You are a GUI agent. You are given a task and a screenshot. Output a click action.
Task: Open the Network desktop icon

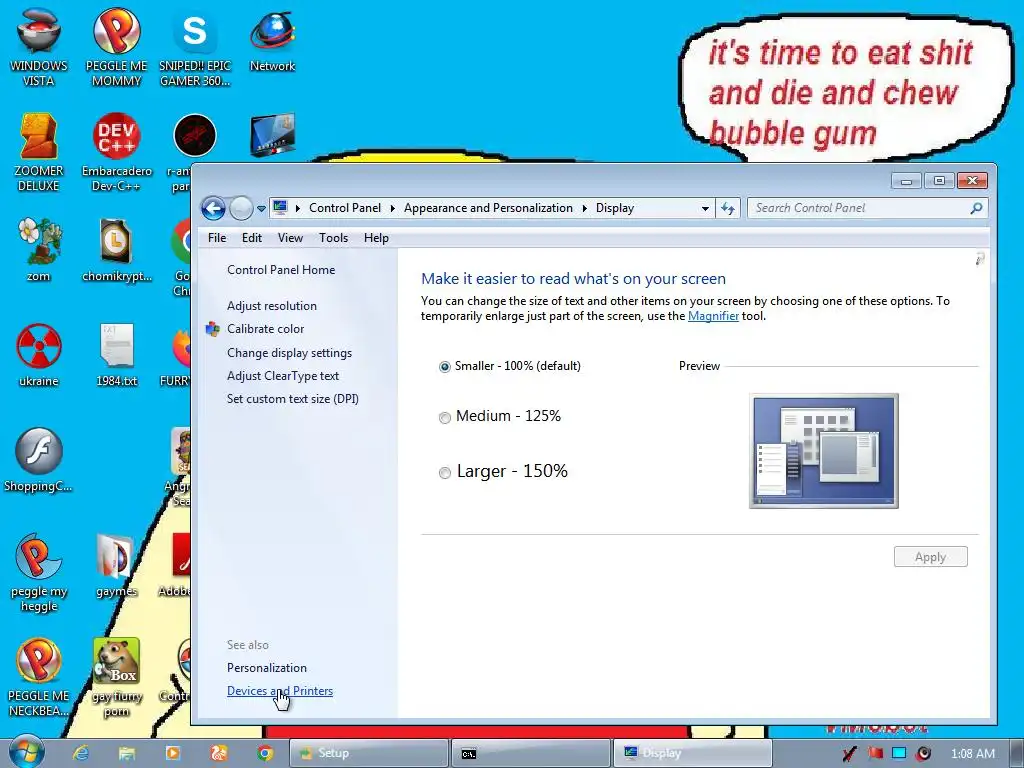[x=272, y=39]
